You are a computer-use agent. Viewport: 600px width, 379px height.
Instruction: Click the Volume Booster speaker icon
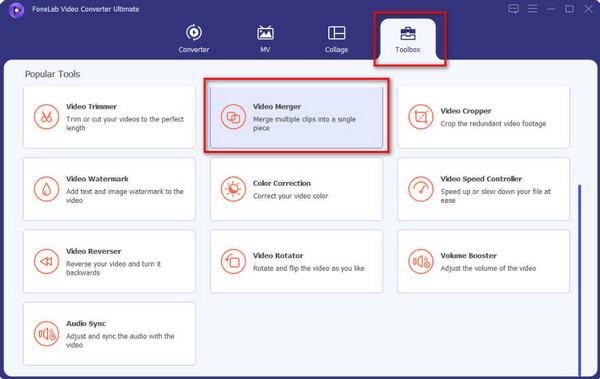pyautogui.click(x=421, y=261)
